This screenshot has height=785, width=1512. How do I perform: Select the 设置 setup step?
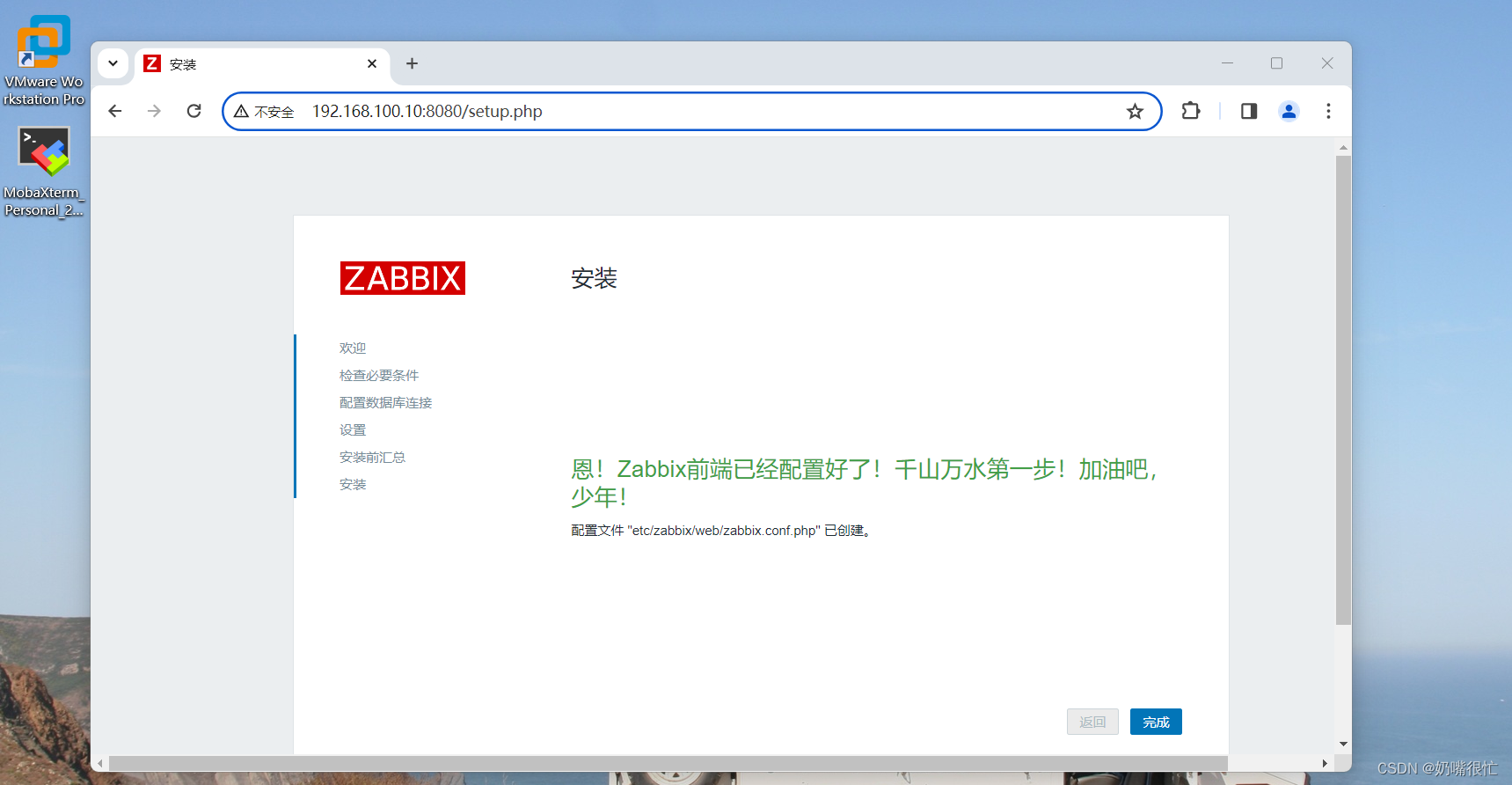point(353,430)
